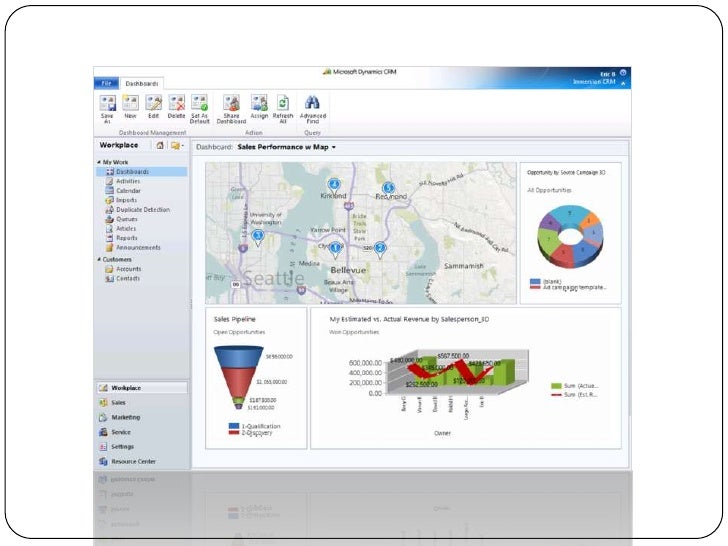Click the 3D donut chart of opportunities

click(571, 236)
